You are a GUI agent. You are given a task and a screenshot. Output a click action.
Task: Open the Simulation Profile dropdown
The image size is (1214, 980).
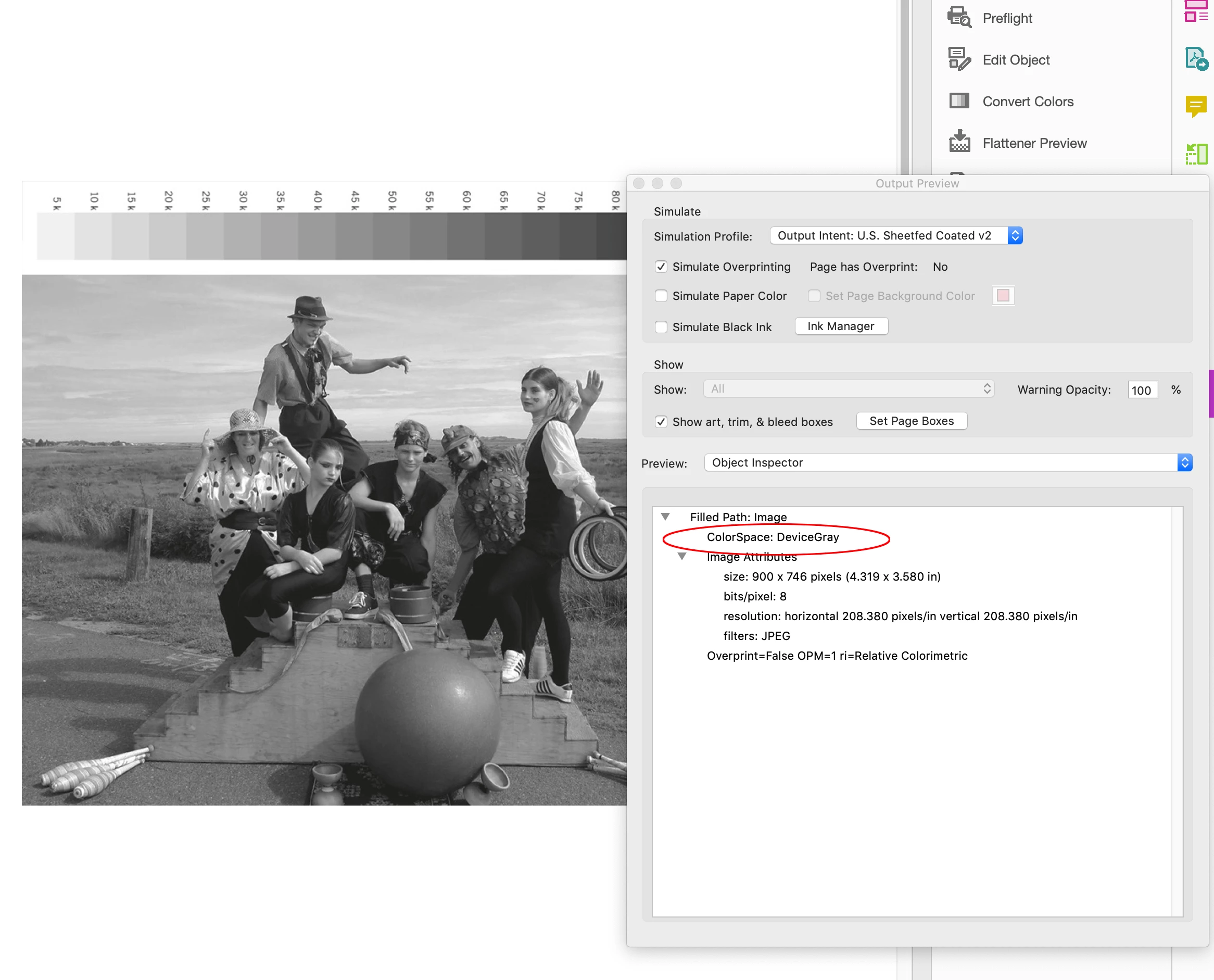[896, 236]
